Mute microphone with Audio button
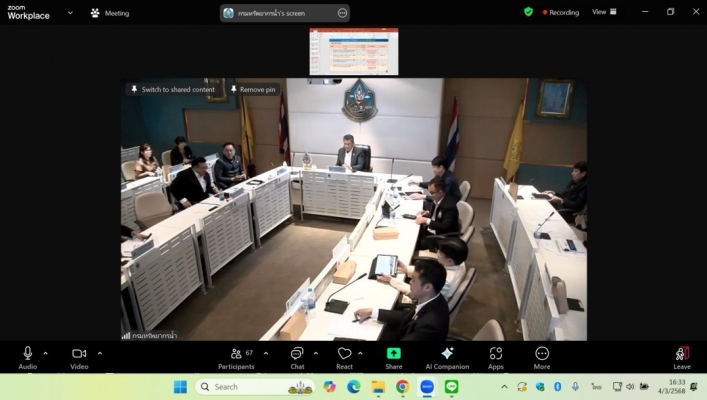The height and width of the screenshot is (400, 707). [x=27, y=355]
